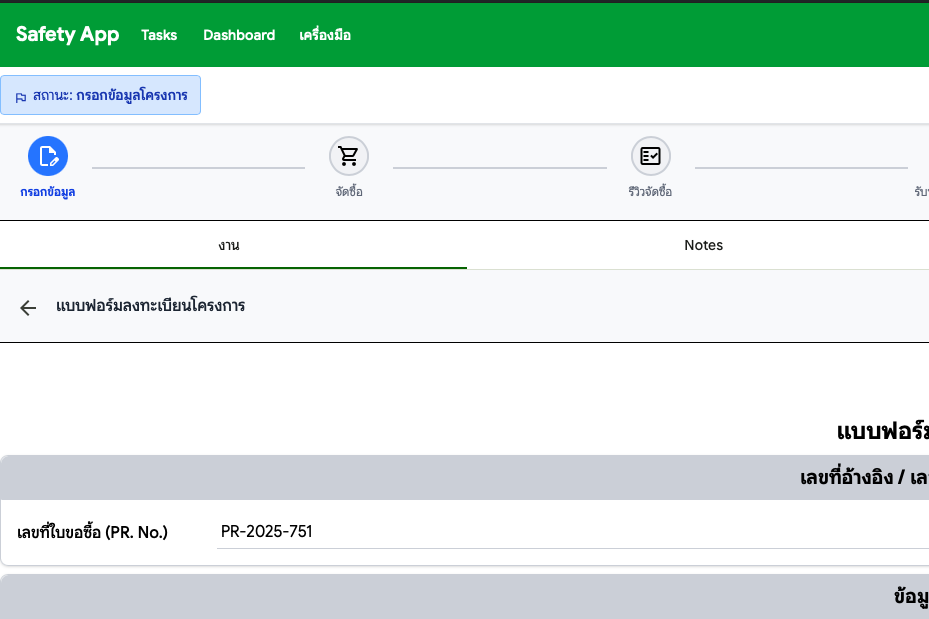Focus the PR-2025-751 input field

coord(570,532)
